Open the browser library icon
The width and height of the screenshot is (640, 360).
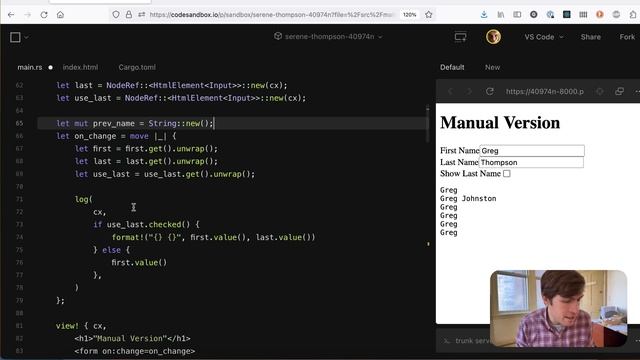[x=501, y=15]
